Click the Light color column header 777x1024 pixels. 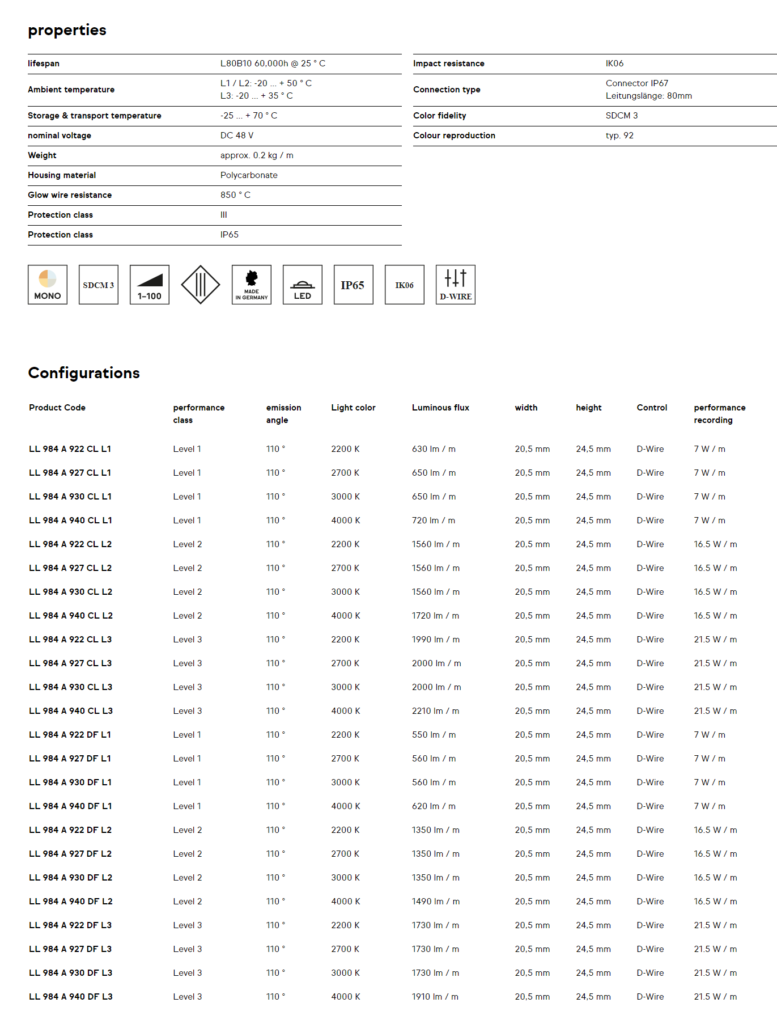[x=353, y=408]
